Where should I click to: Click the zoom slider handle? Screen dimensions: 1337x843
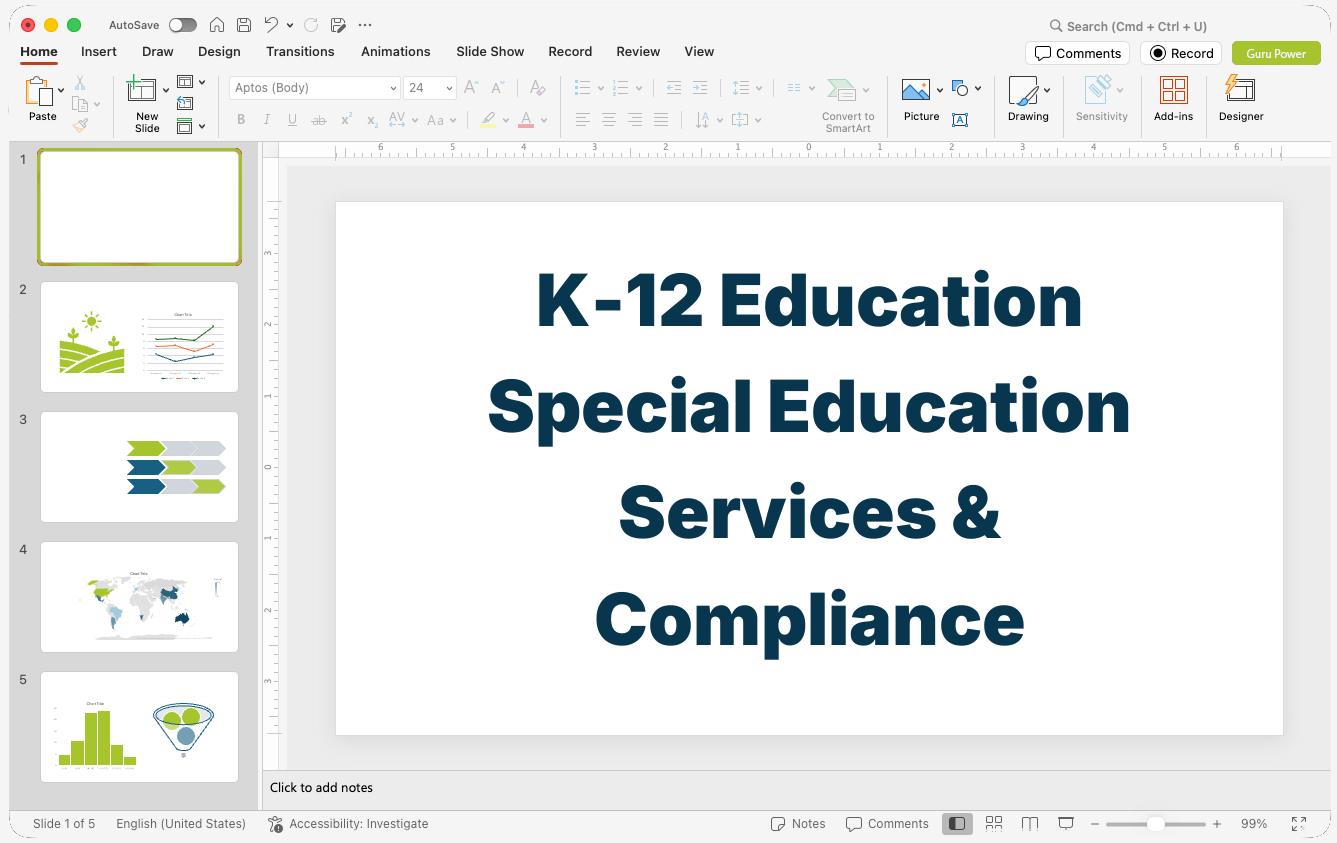point(1155,824)
